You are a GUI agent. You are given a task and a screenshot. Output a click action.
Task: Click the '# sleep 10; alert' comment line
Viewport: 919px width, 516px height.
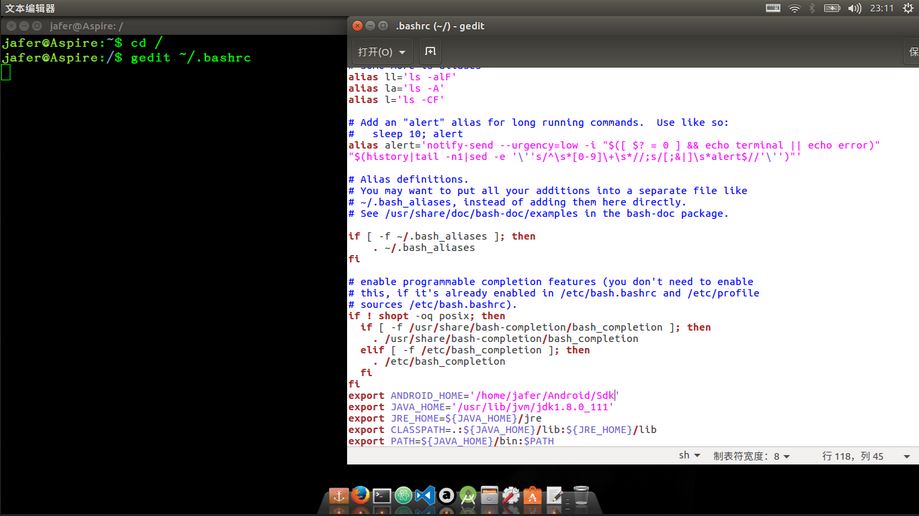pos(405,134)
